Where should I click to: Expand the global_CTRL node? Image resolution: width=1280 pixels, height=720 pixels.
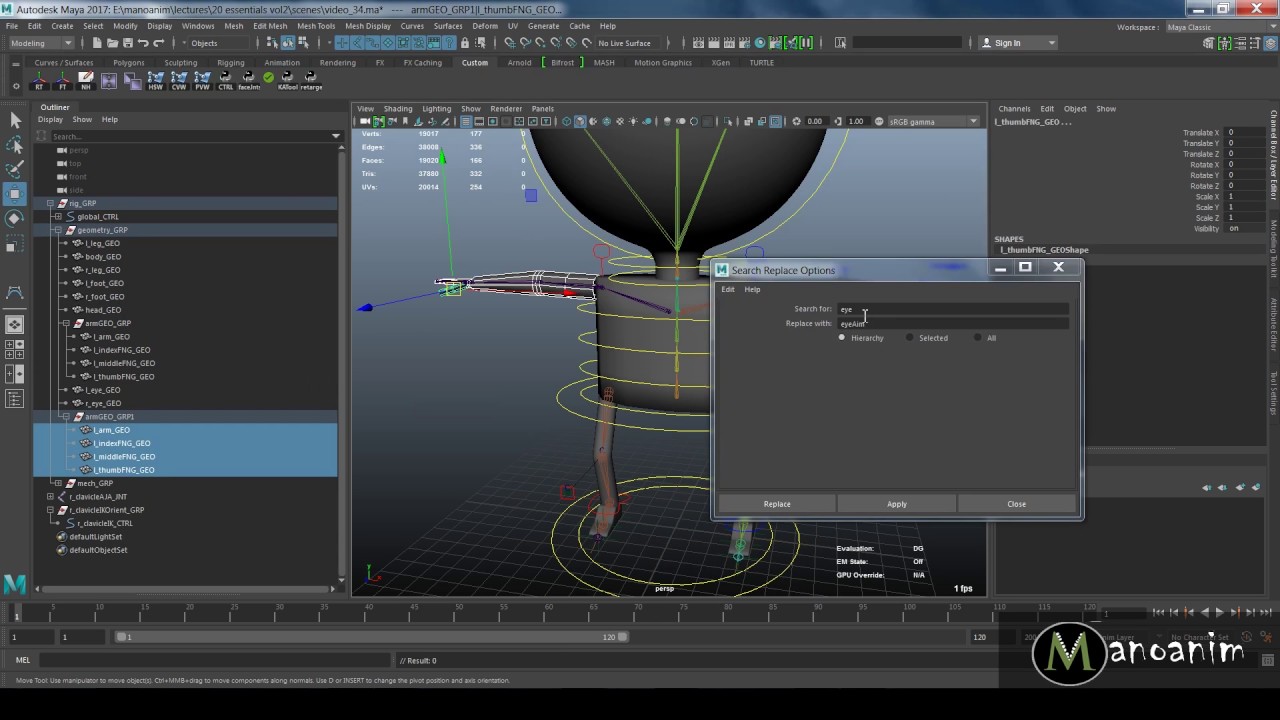58,216
